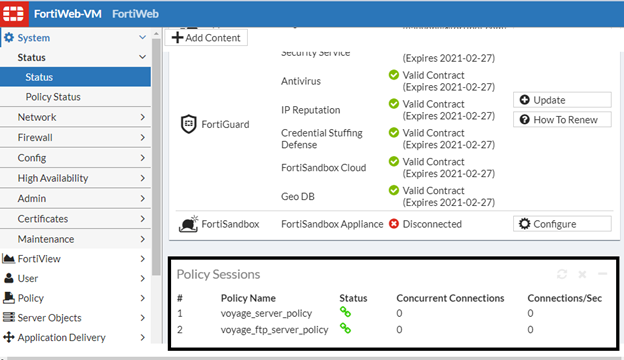Click the Policy icon in sidebar

coord(8,298)
